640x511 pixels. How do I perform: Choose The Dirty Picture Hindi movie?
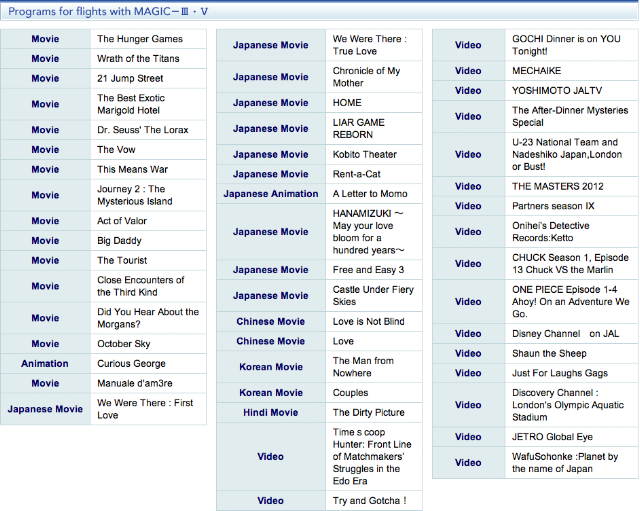[368, 412]
